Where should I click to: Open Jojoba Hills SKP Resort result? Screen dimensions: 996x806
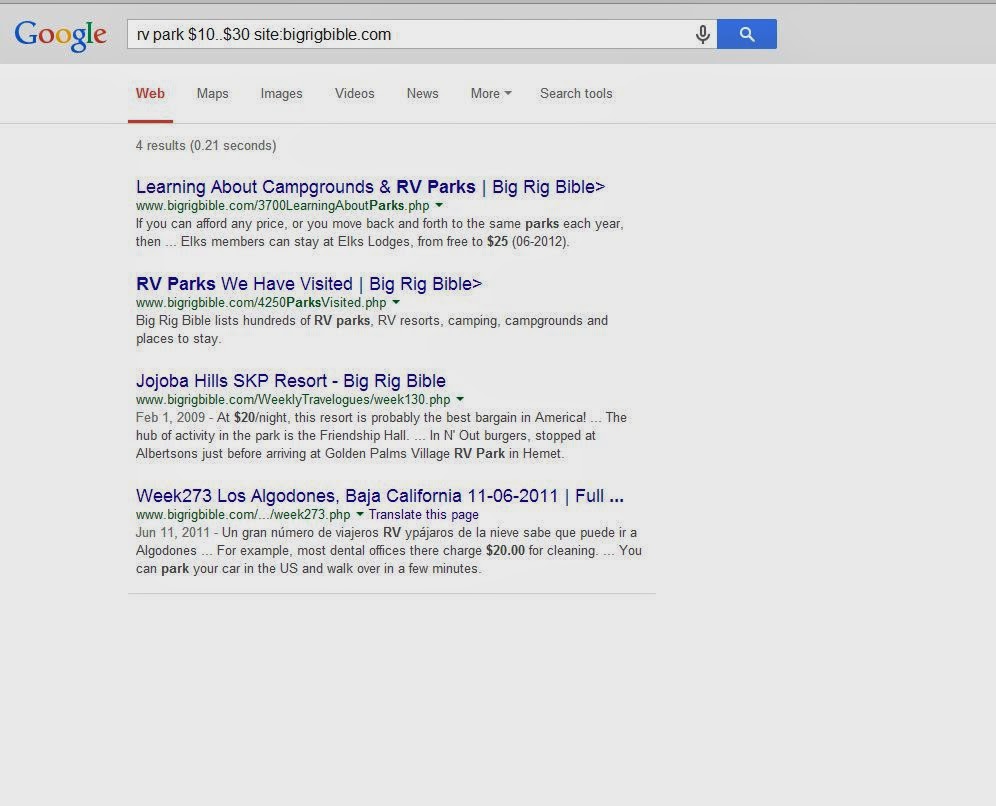pyautogui.click(x=291, y=381)
